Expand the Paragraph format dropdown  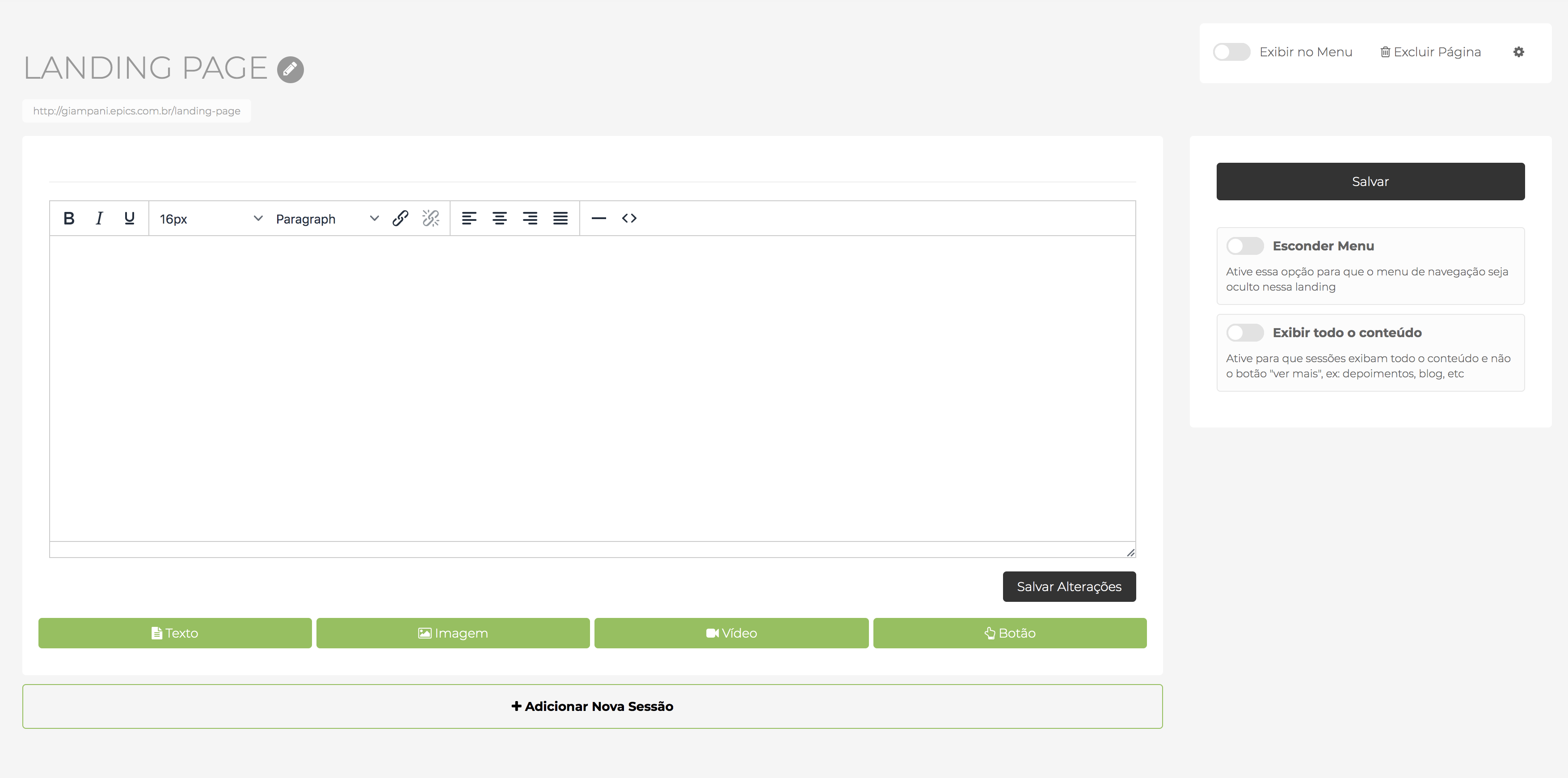[327, 219]
